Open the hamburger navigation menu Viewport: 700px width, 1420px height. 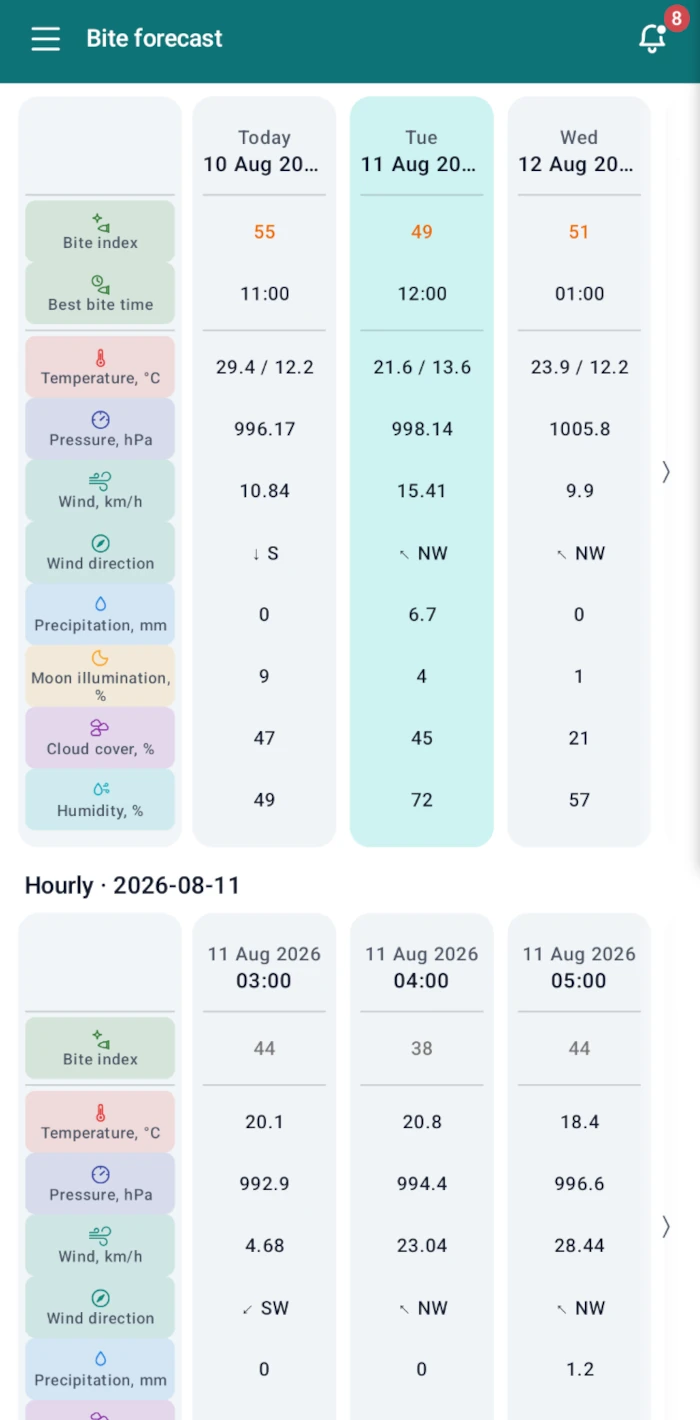[45, 39]
